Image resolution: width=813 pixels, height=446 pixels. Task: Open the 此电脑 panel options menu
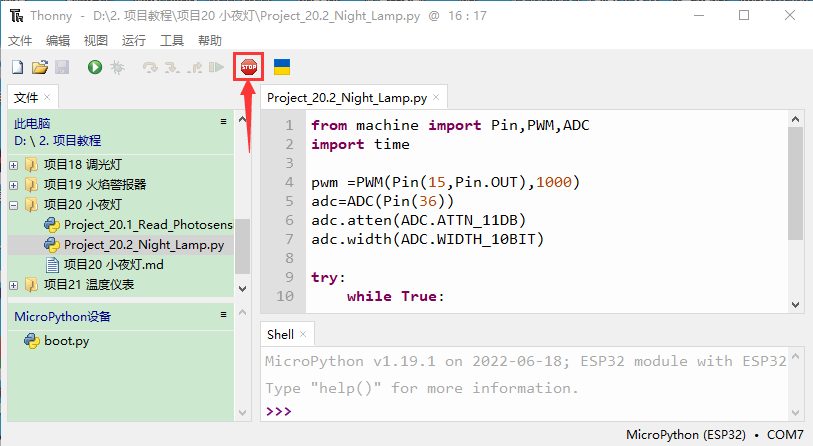pyautogui.click(x=224, y=121)
